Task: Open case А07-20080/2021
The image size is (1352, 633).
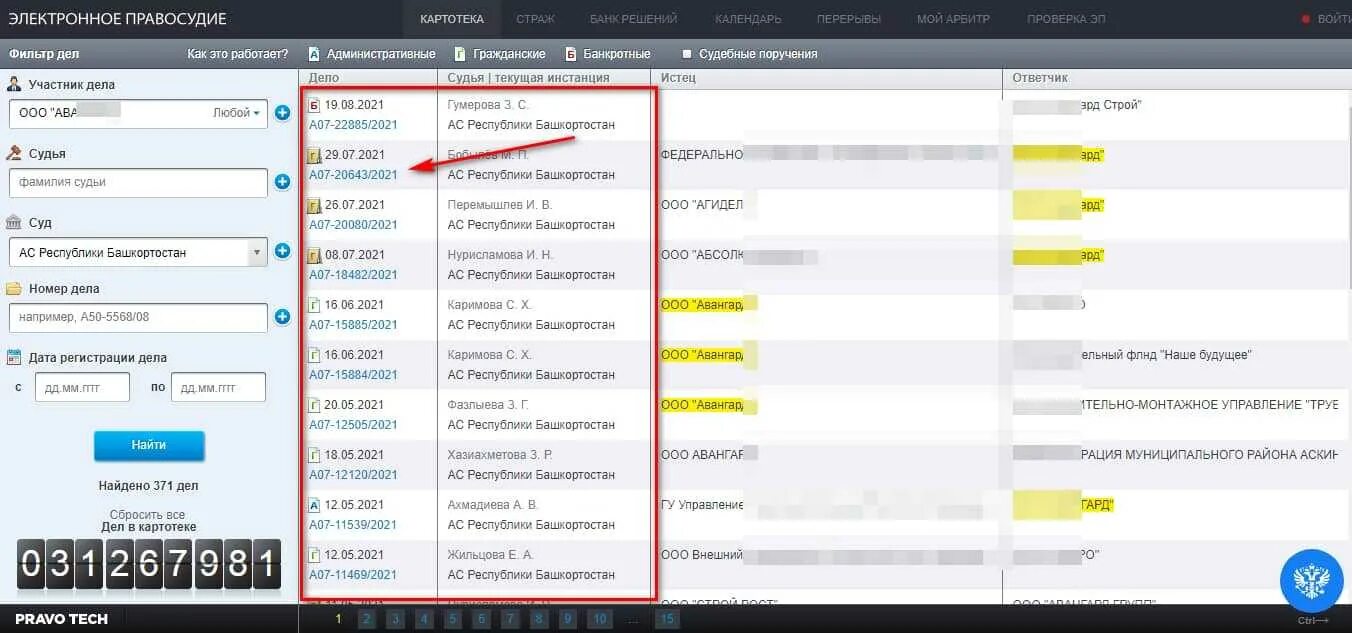Action: pyautogui.click(x=353, y=225)
